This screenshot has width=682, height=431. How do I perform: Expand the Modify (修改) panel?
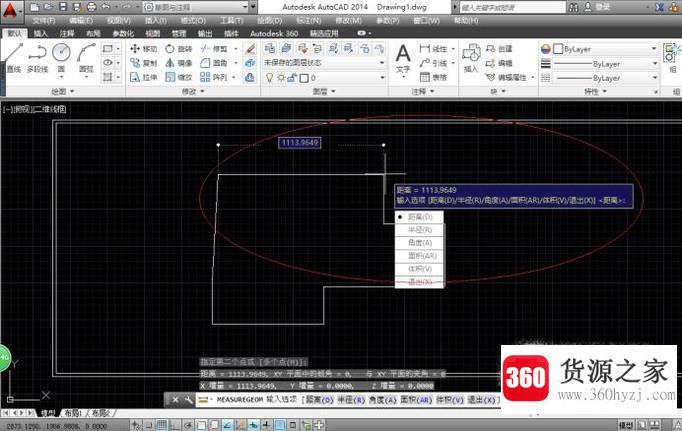tap(194, 91)
